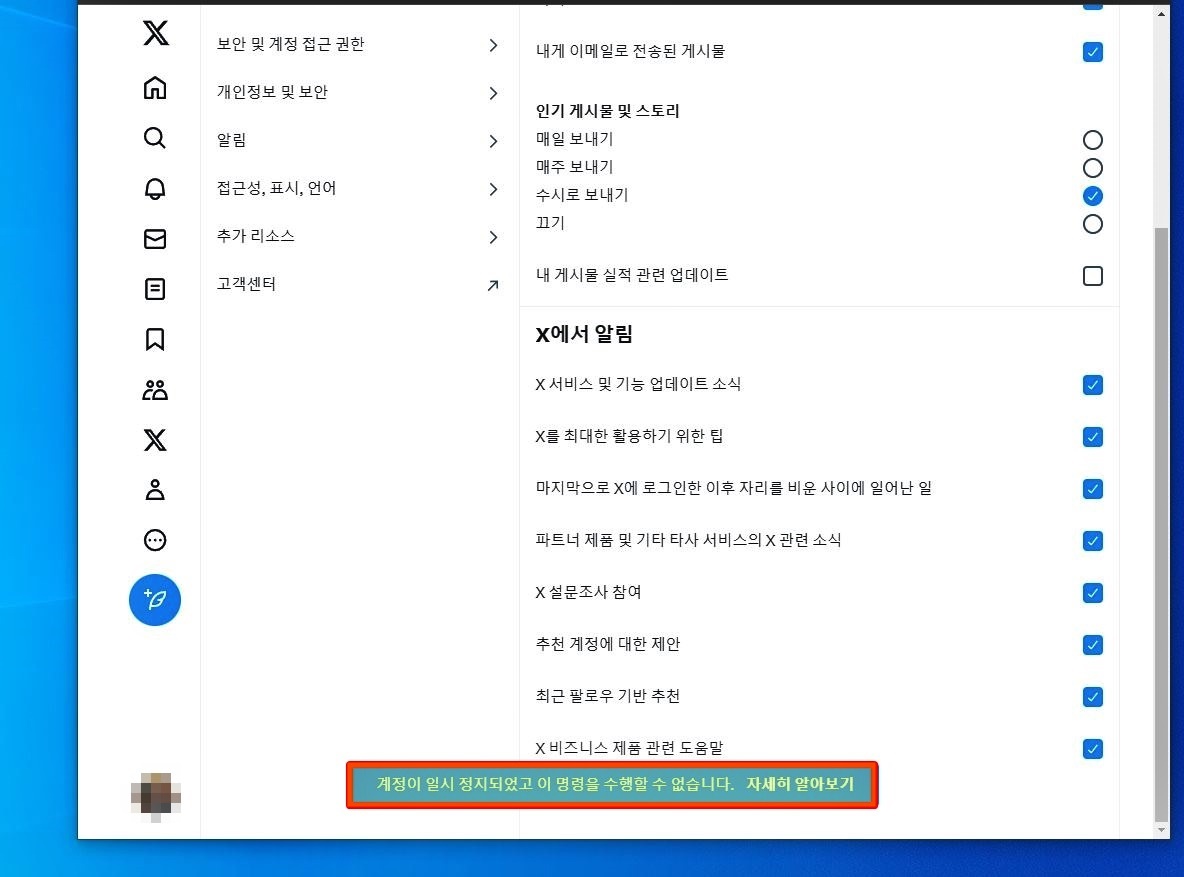
Task: Click 인기 게시물 및 스토리 heading
Action: point(607,111)
